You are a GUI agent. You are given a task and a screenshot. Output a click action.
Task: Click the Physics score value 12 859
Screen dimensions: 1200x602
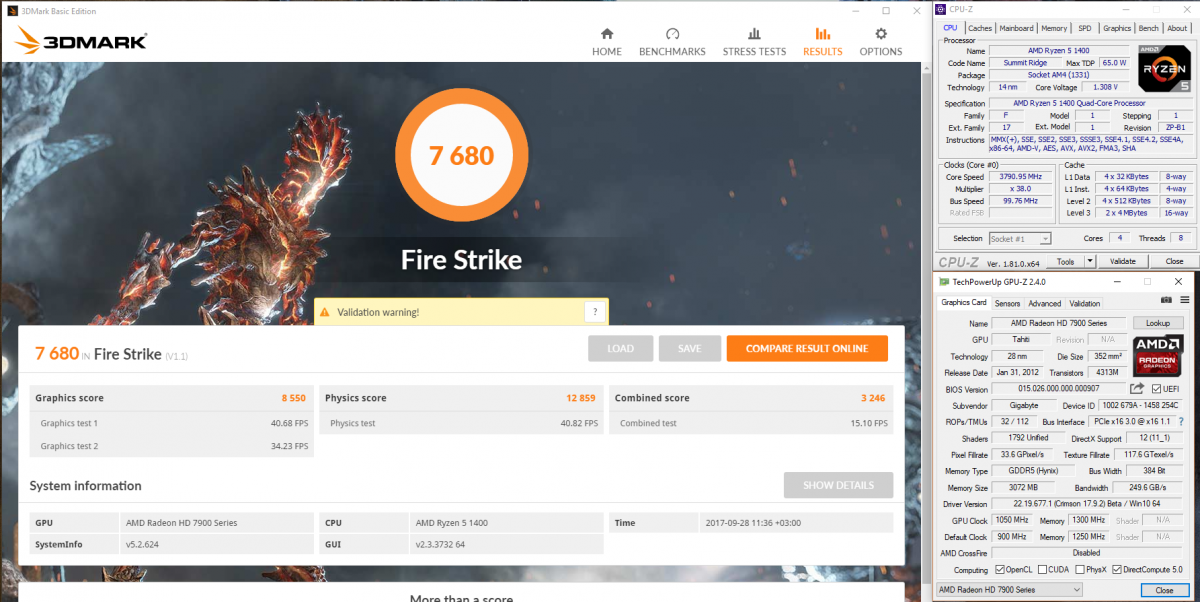coord(580,398)
